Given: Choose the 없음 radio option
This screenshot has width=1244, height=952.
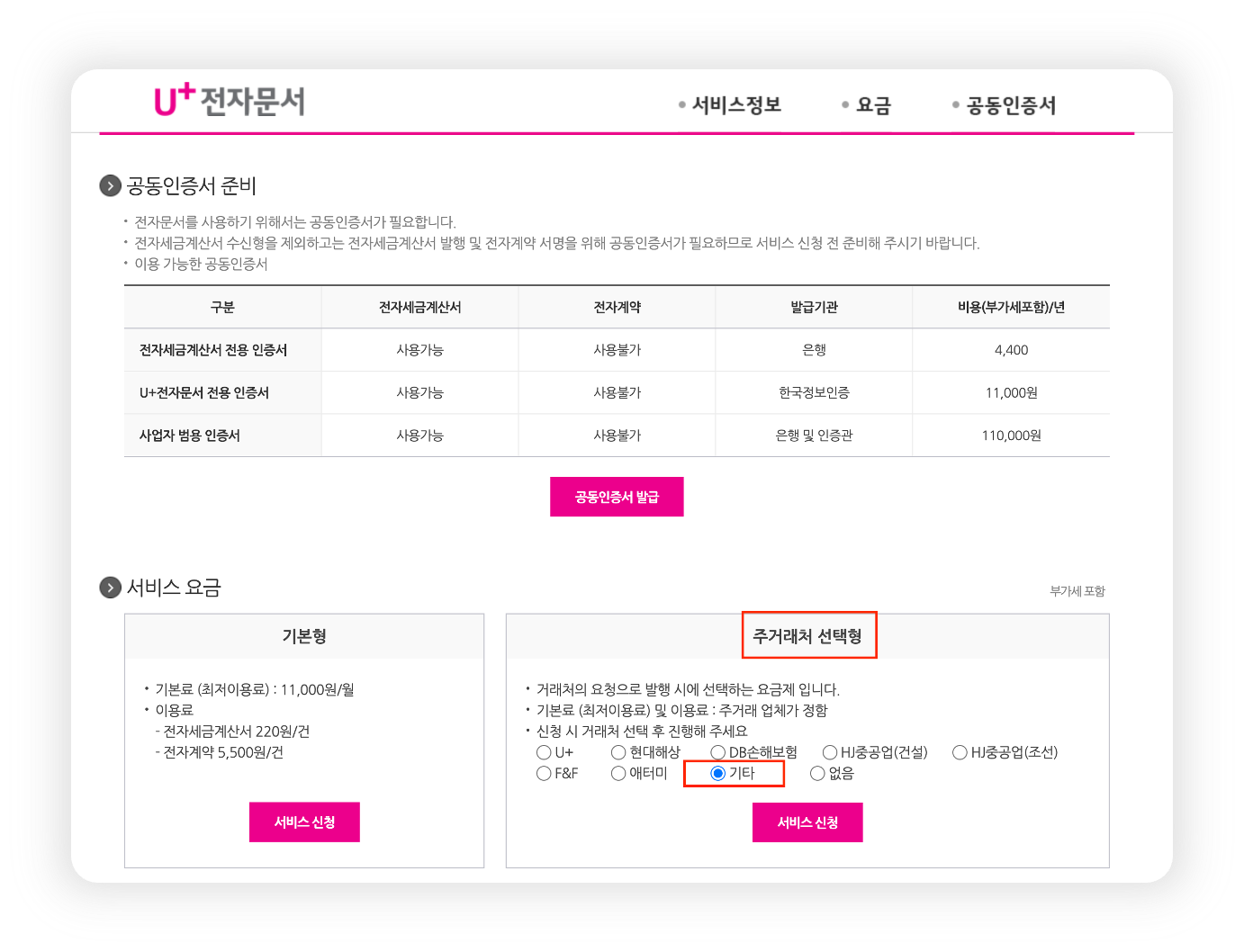Looking at the screenshot, I should (x=817, y=773).
